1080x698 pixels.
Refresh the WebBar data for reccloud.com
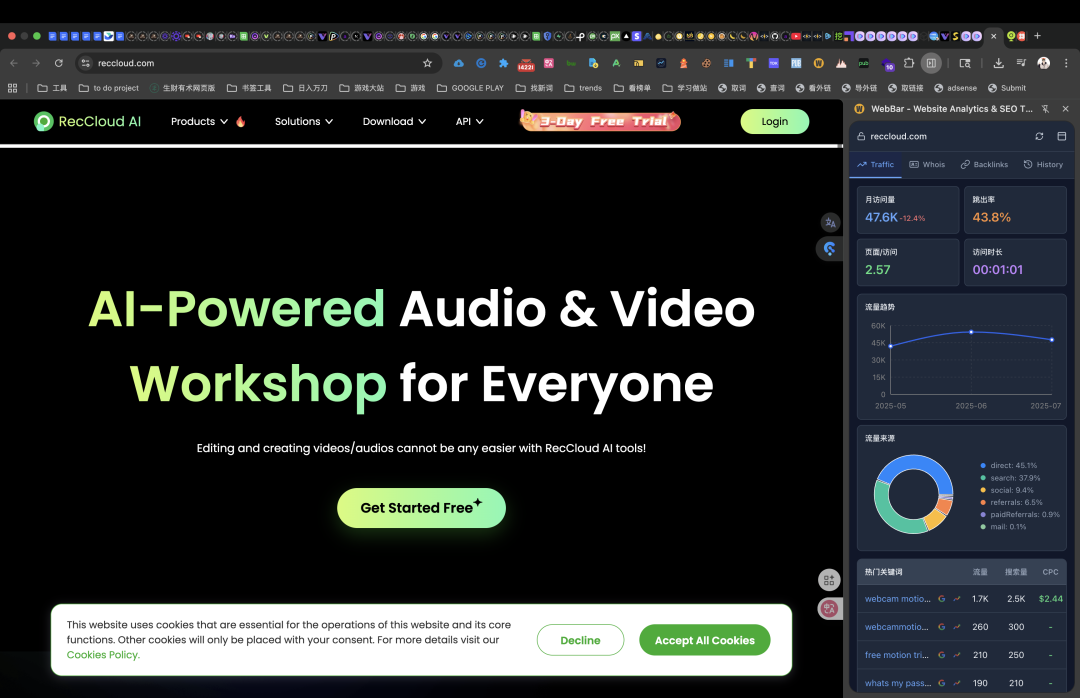tap(1039, 136)
